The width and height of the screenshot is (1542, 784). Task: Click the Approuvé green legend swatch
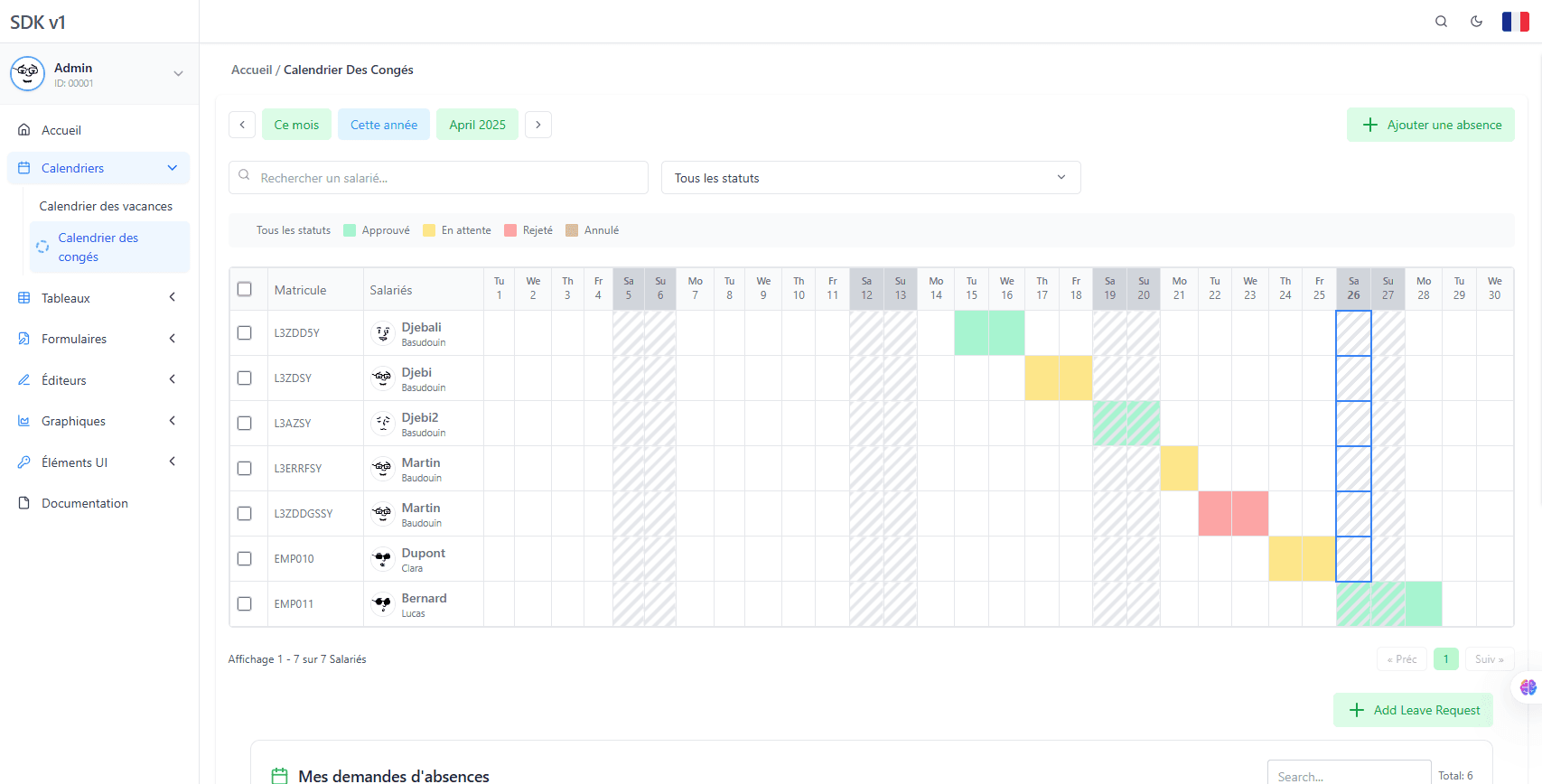tap(350, 230)
